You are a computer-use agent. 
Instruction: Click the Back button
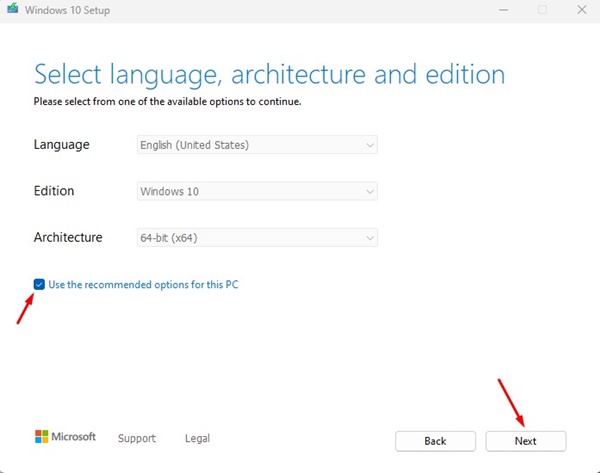click(x=435, y=441)
